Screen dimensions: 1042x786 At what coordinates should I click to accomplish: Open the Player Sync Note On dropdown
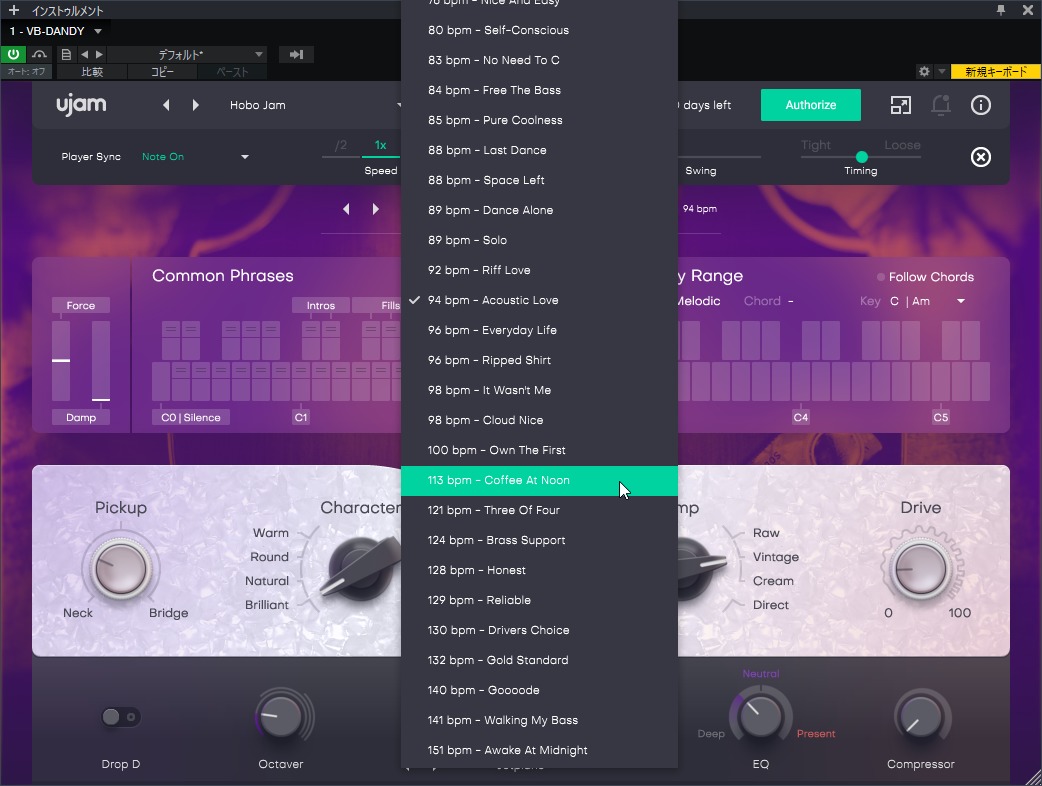click(x=195, y=157)
